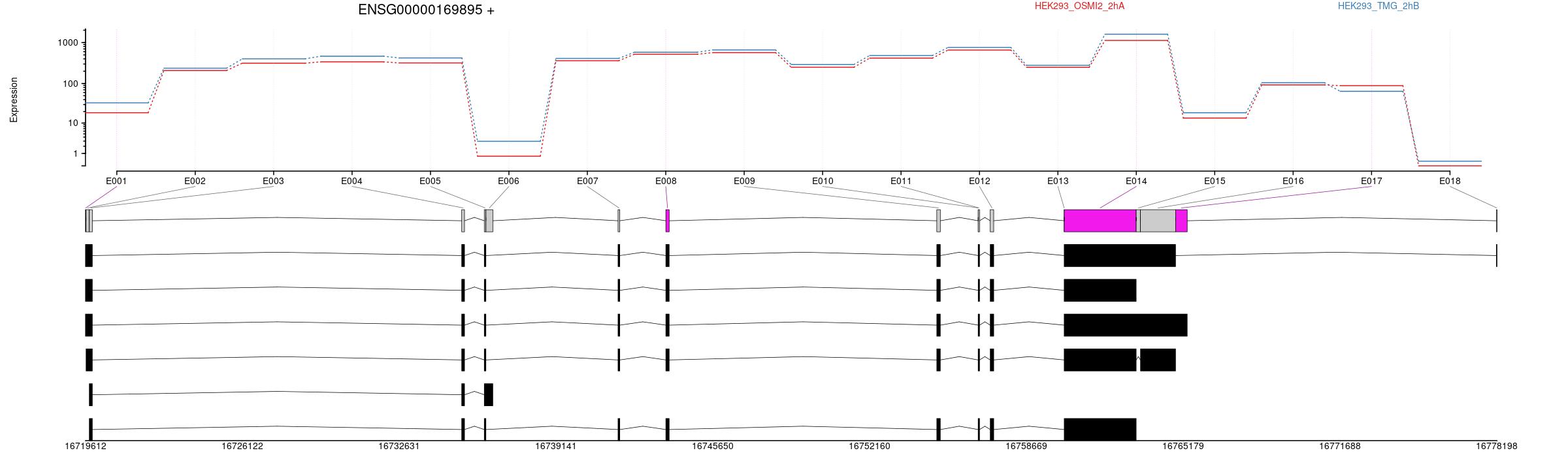Select exon label E012
The image size is (1568, 457).
tap(979, 181)
